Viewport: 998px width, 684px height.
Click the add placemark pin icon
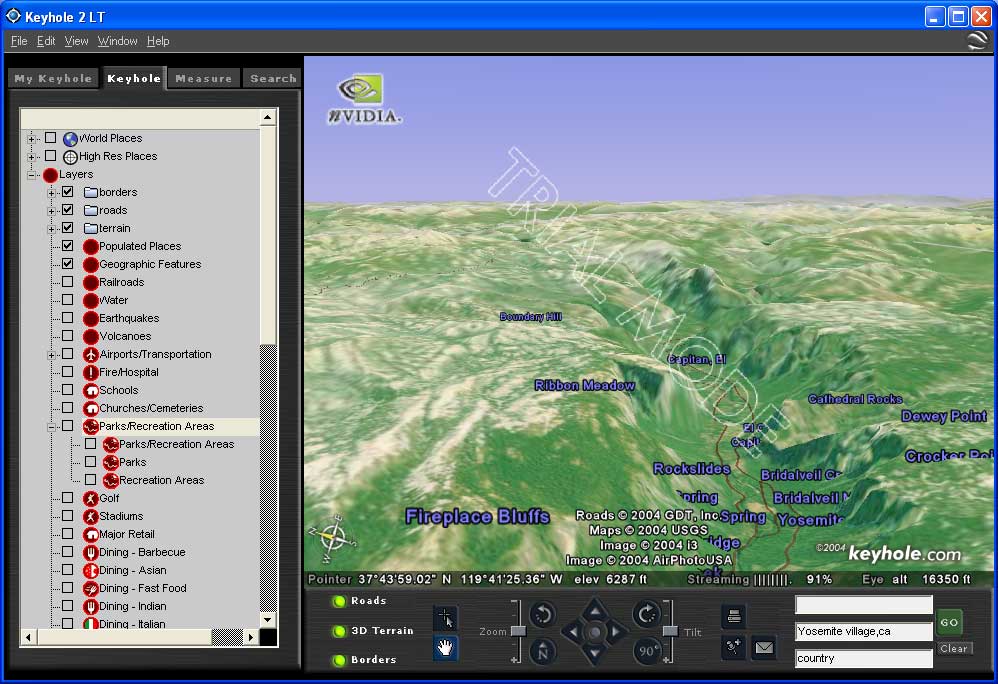coord(734,648)
